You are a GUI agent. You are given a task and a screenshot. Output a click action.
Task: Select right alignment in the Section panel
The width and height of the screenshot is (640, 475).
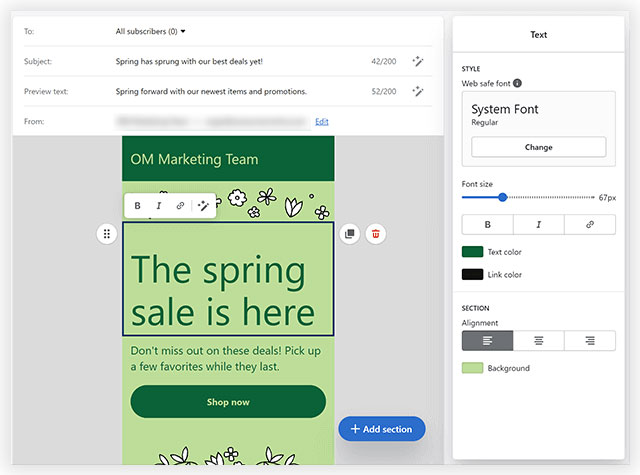590,341
